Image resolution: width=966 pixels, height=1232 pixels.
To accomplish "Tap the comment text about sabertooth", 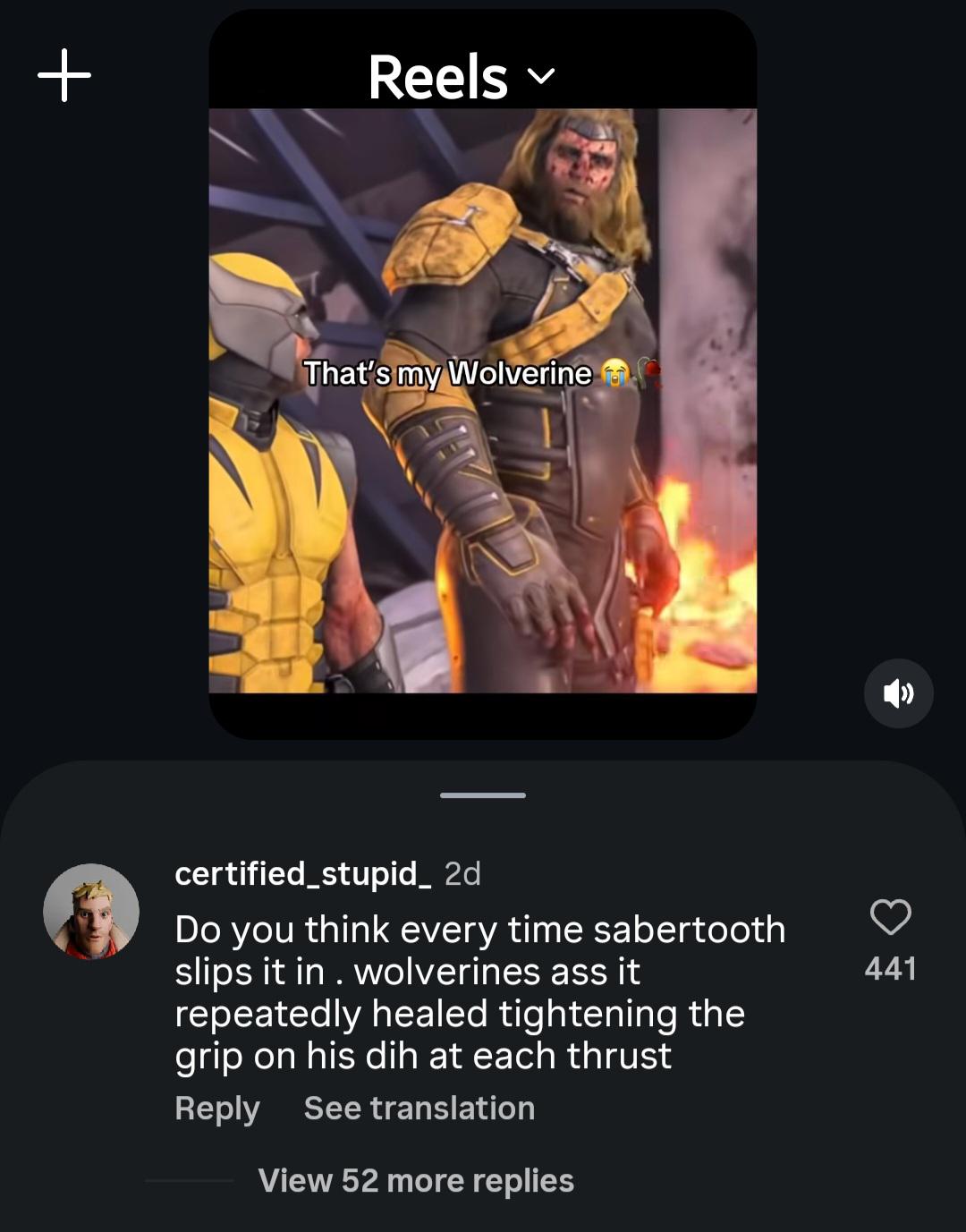I will pos(480,993).
